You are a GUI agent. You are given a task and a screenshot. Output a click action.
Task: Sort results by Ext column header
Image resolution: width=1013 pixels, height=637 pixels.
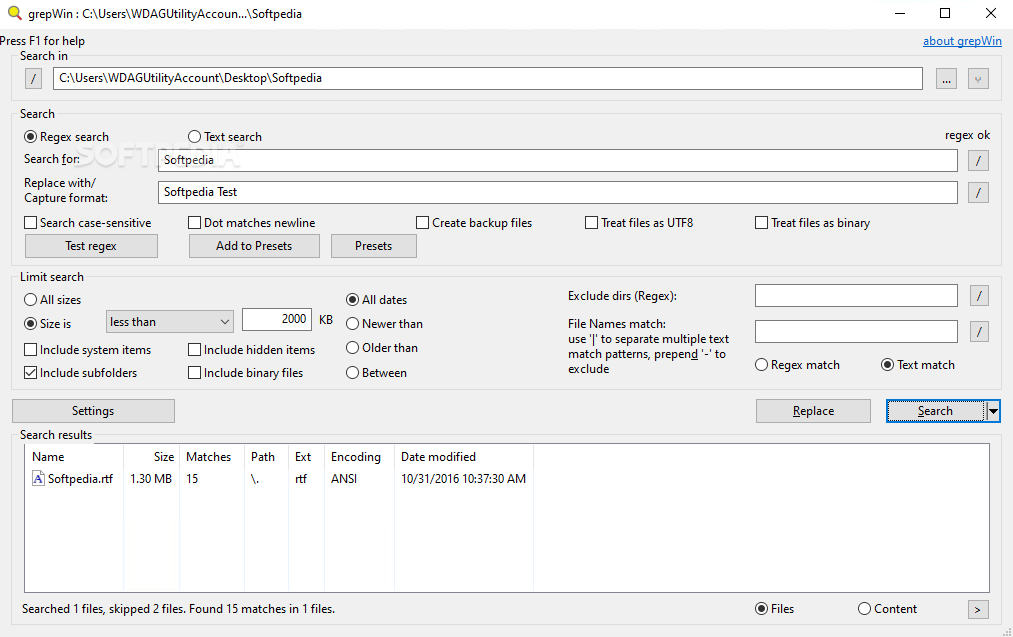[306, 457]
